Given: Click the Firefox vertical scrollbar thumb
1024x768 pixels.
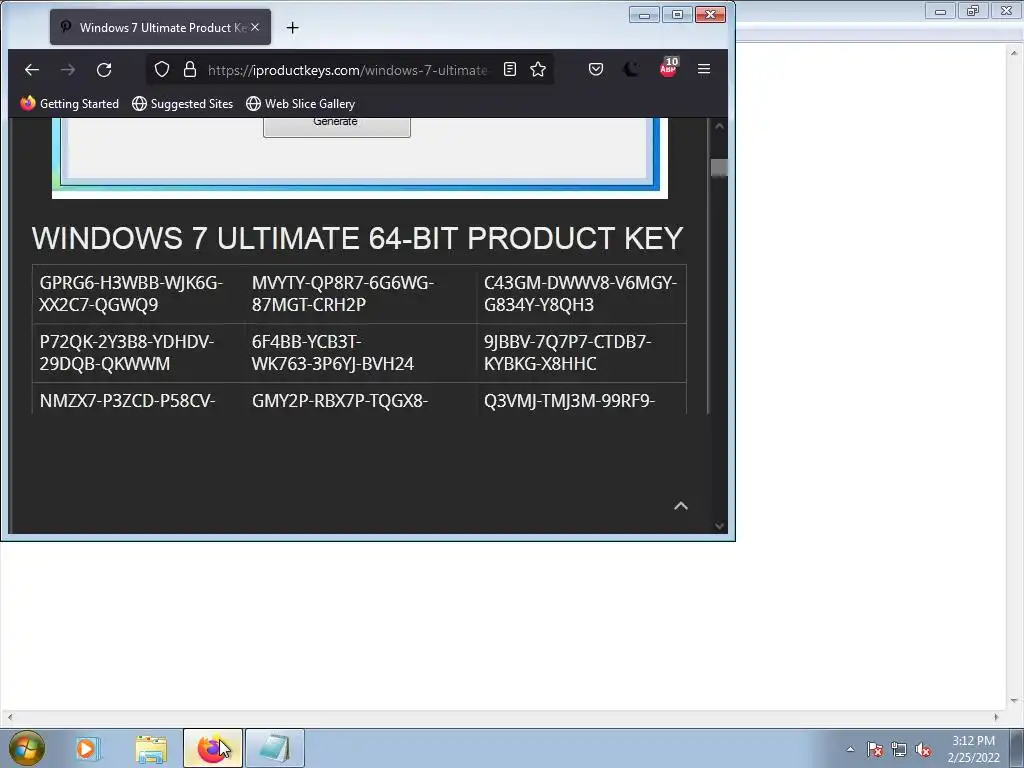Looking at the screenshot, I should (719, 168).
